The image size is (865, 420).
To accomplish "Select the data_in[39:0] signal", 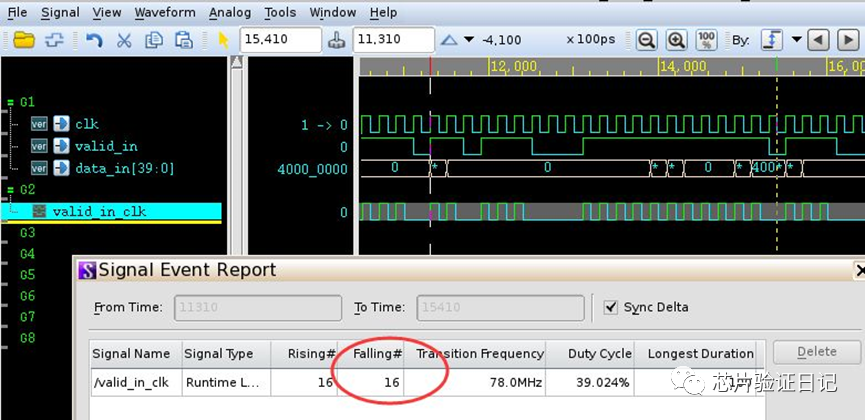I will click(x=125, y=168).
